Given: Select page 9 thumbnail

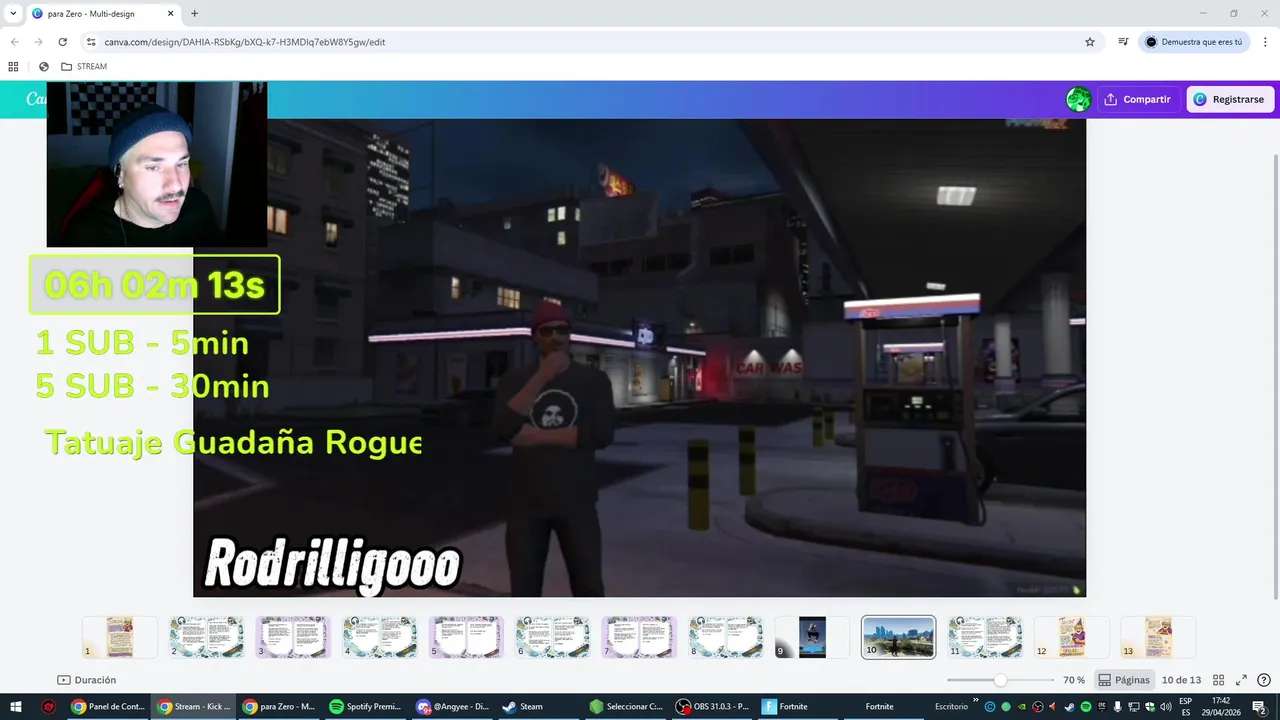Looking at the screenshot, I should coord(812,637).
